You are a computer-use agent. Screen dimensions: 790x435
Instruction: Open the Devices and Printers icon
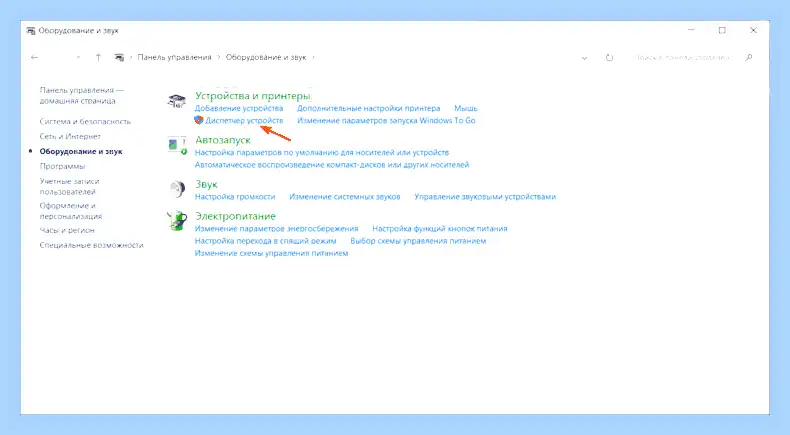[x=176, y=101]
